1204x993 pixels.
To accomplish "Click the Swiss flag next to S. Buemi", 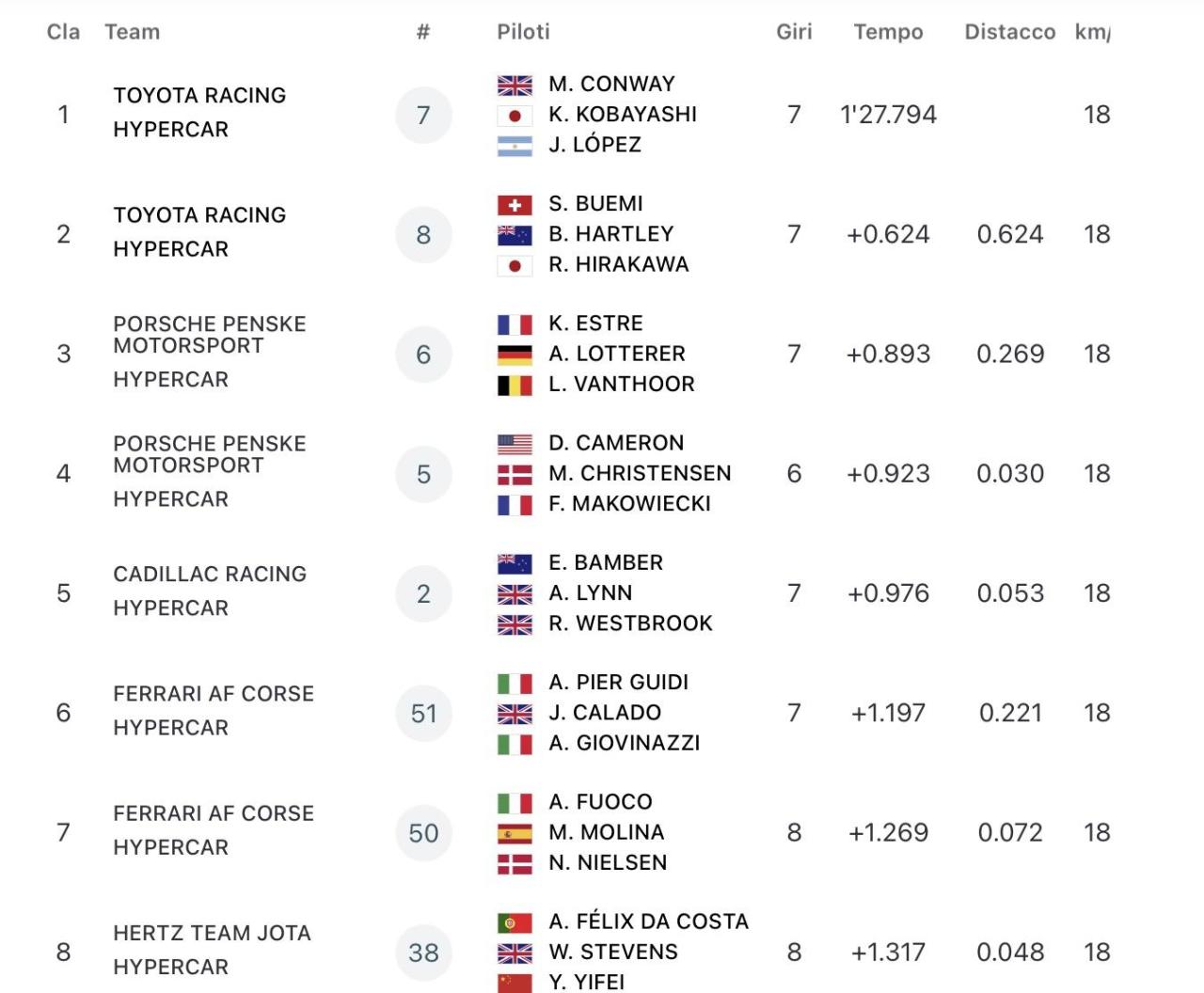I will coord(515,205).
